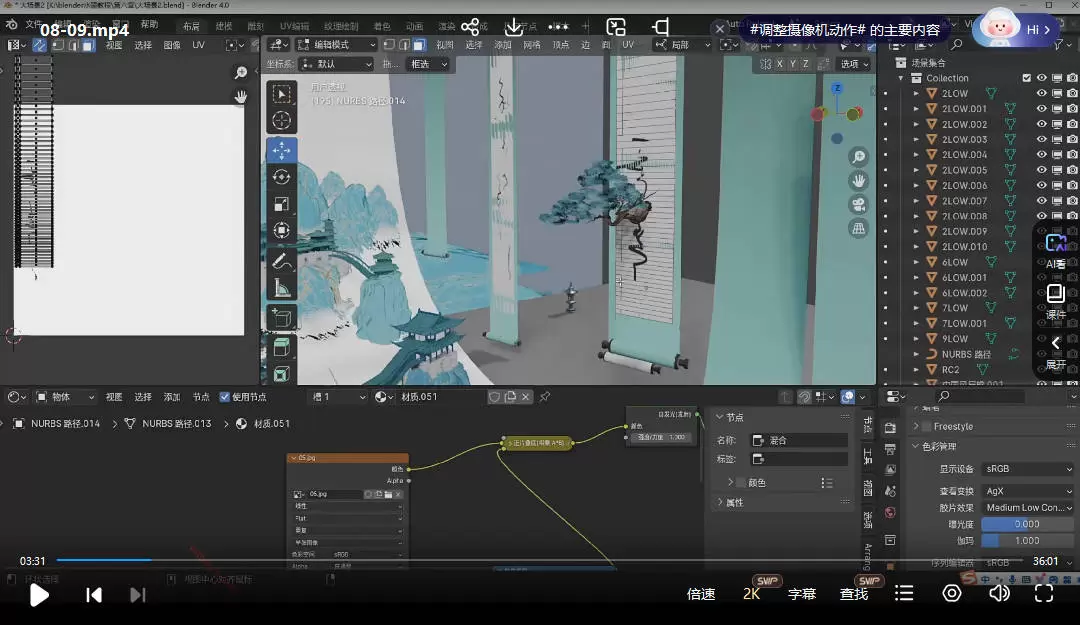Click the viewport zoom magnifier gizmo
The image size is (1080, 625).
[x=858, y=157]
